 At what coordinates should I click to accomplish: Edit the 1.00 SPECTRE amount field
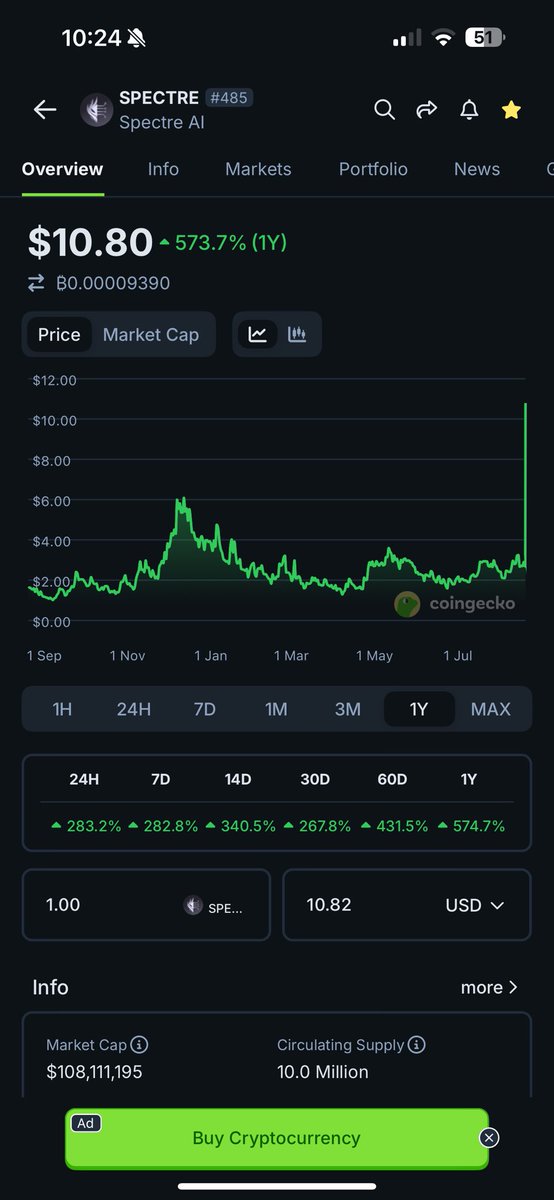pos(146,905)
